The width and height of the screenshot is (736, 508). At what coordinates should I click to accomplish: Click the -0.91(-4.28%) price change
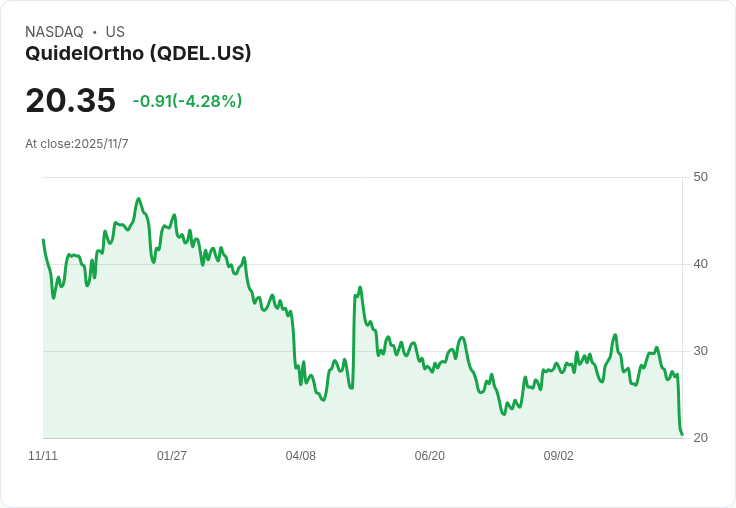click(x=187, y=101)
